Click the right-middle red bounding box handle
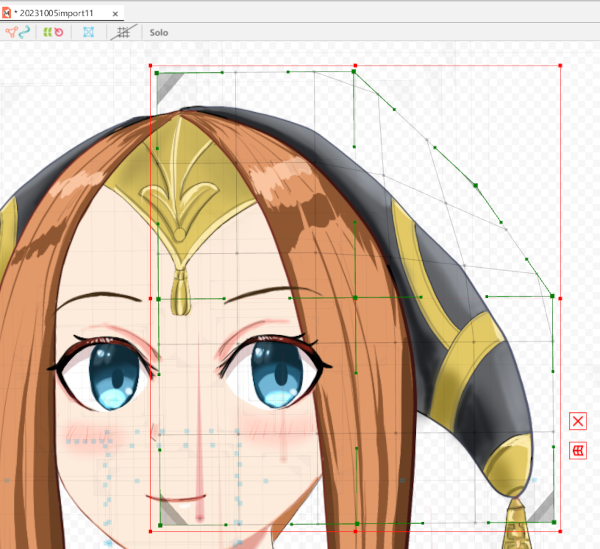 [x=560, y=298]
